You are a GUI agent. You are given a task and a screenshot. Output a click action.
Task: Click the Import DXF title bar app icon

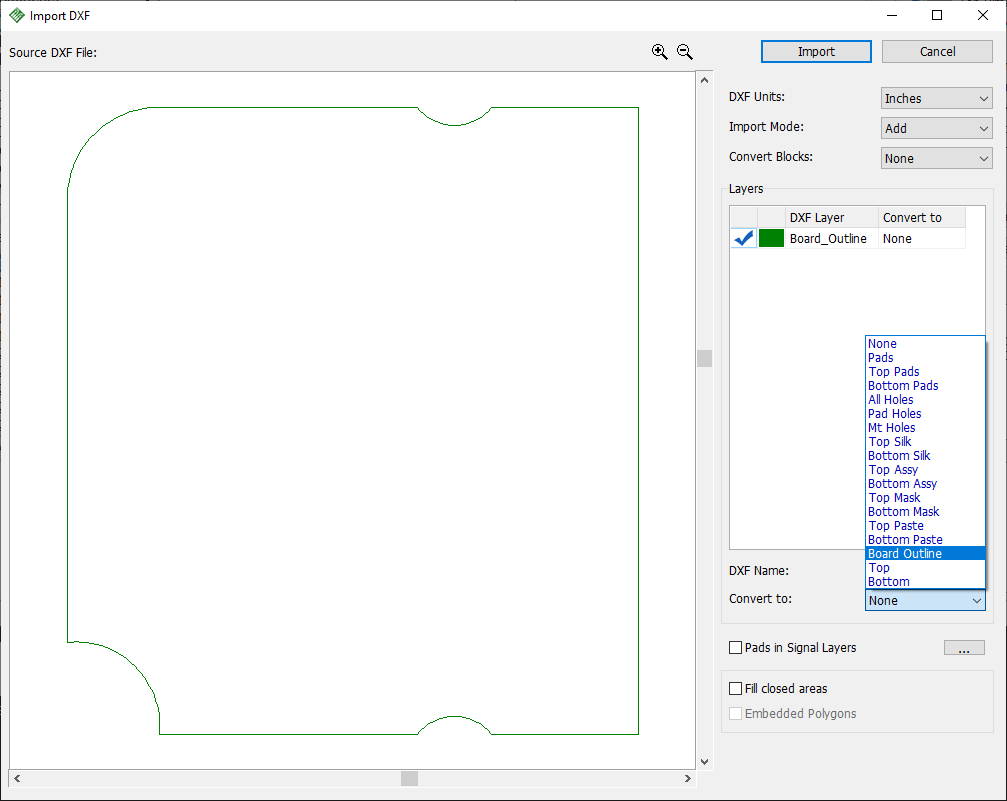[17, 15]
